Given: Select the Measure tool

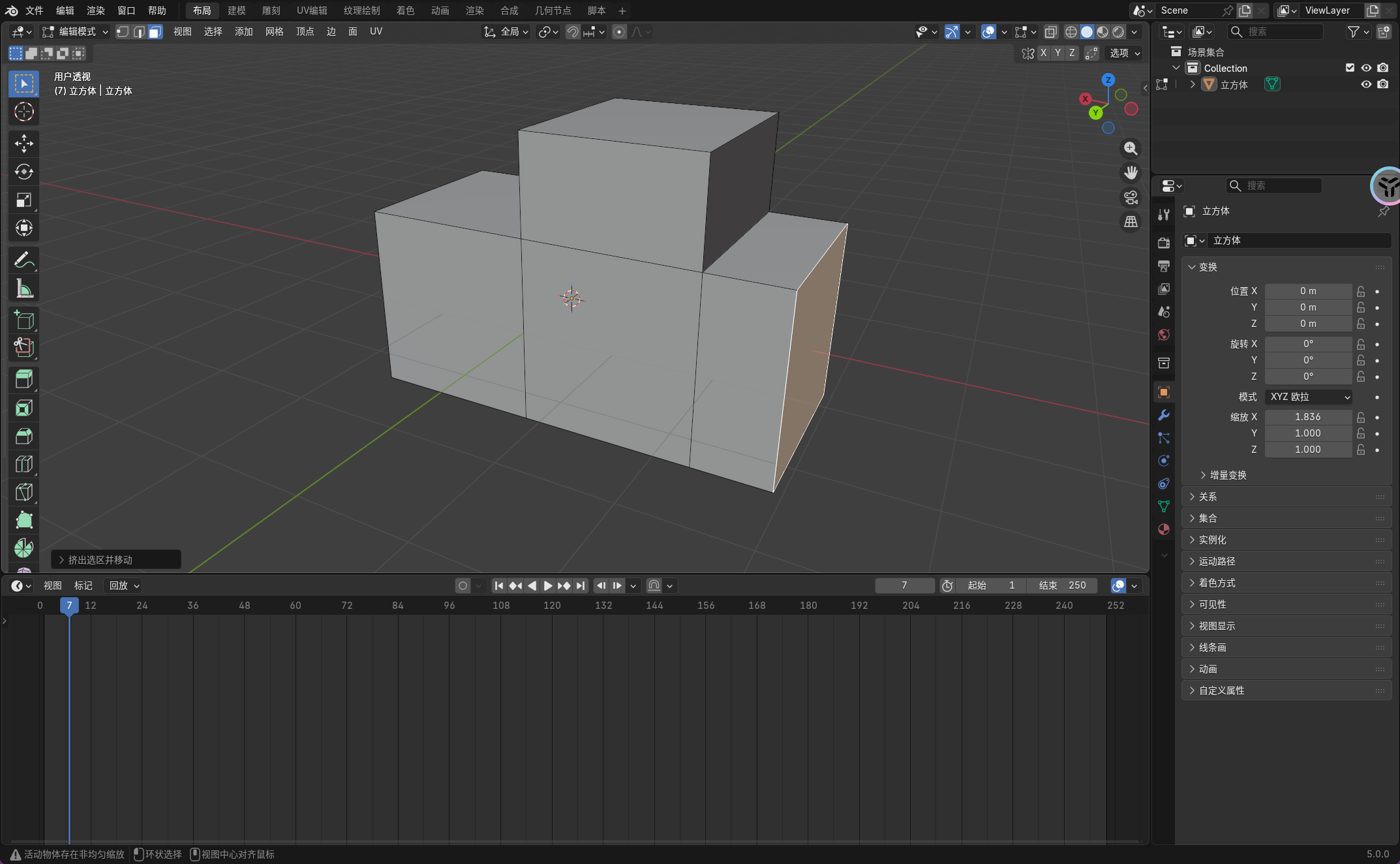Looking at the screenshot, I should [24, 288].
